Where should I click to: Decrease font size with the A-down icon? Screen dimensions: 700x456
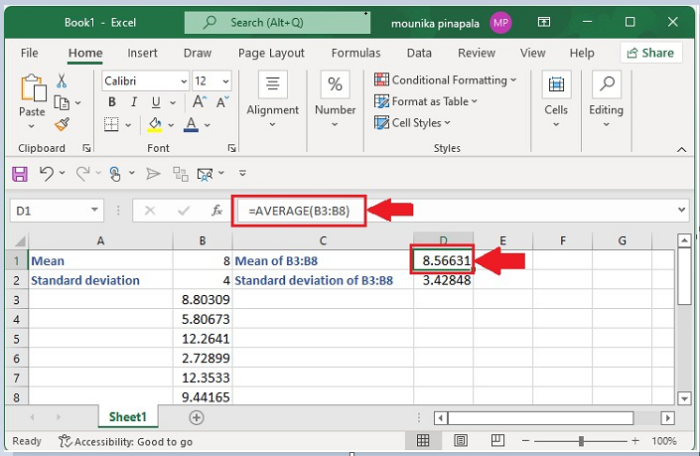[x=222, y=102]
